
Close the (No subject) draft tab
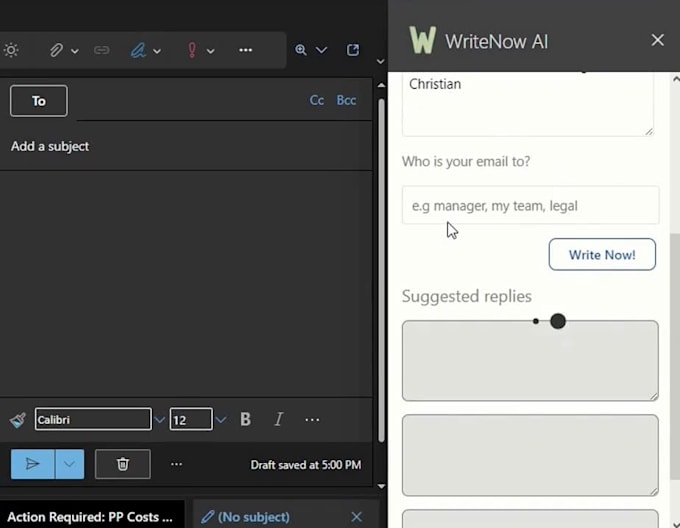click(356, 517)
